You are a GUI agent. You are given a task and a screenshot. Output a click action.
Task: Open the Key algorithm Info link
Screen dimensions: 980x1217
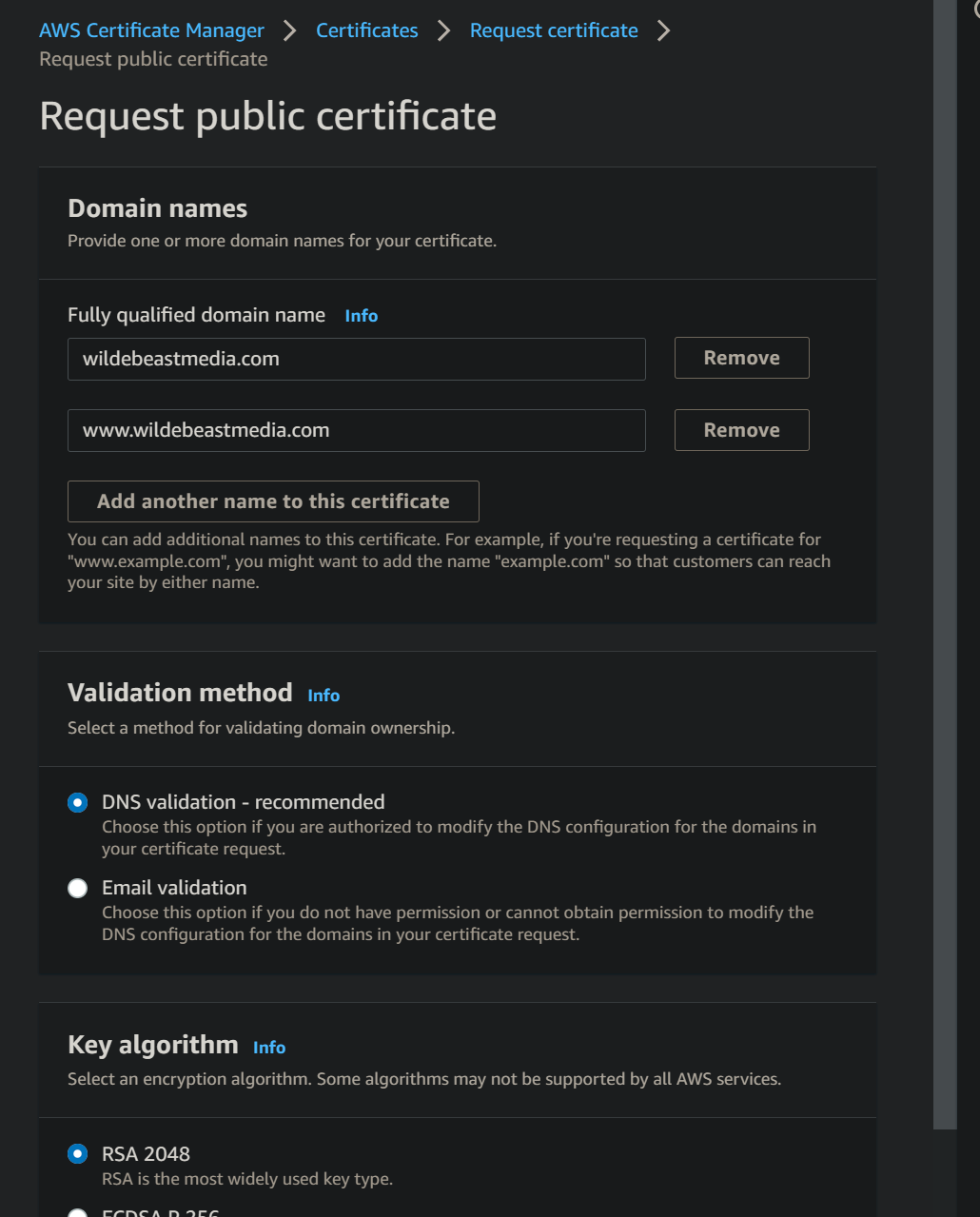pos(269,1047)
